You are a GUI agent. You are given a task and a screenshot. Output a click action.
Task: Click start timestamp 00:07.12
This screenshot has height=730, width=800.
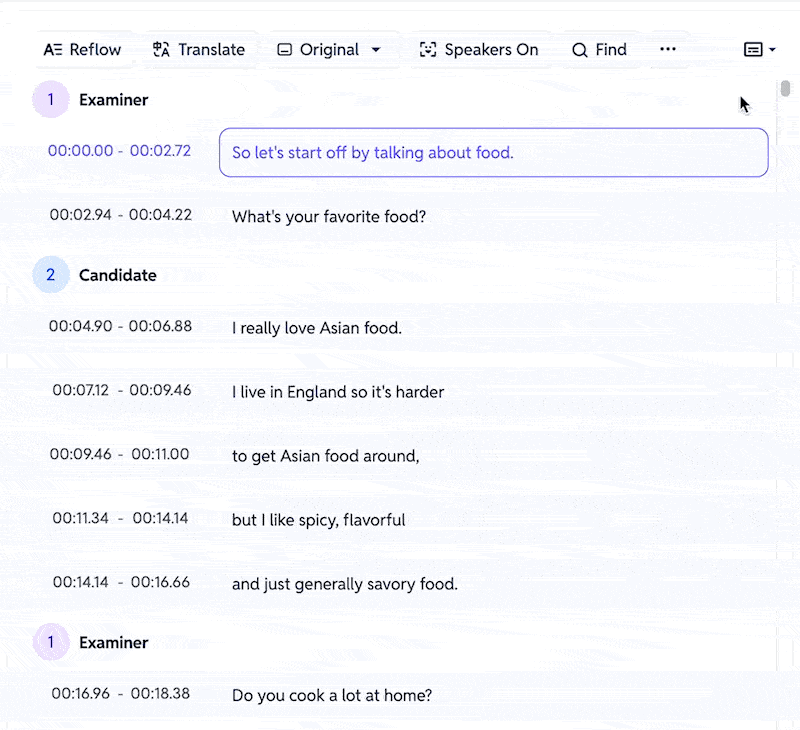point(81,390)
